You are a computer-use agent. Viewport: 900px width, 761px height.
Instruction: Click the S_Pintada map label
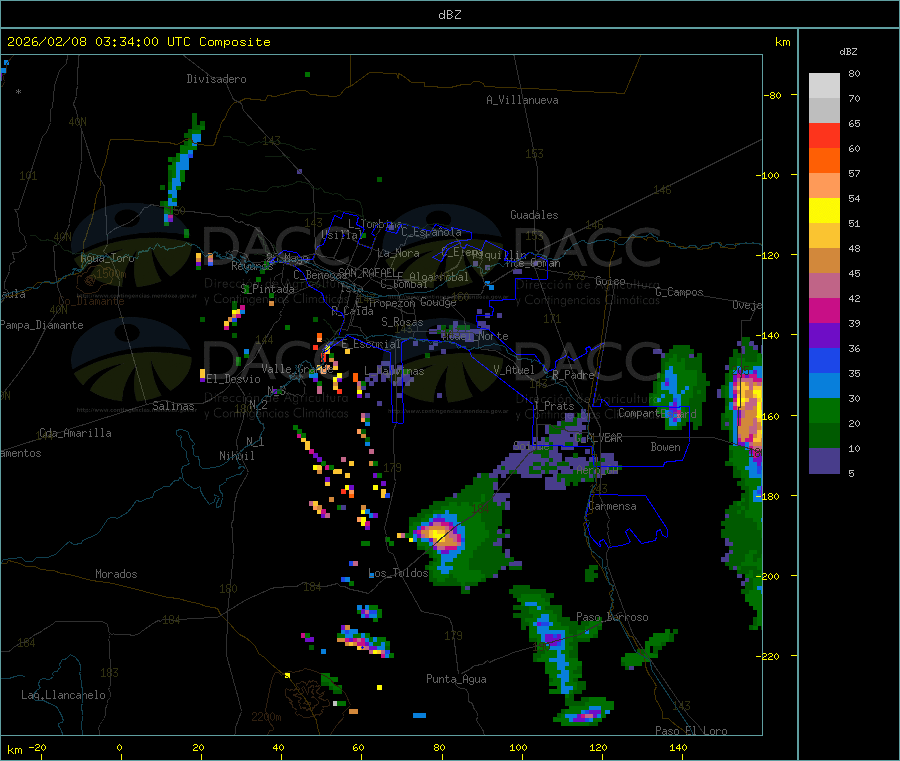click(x=267, y=289)
